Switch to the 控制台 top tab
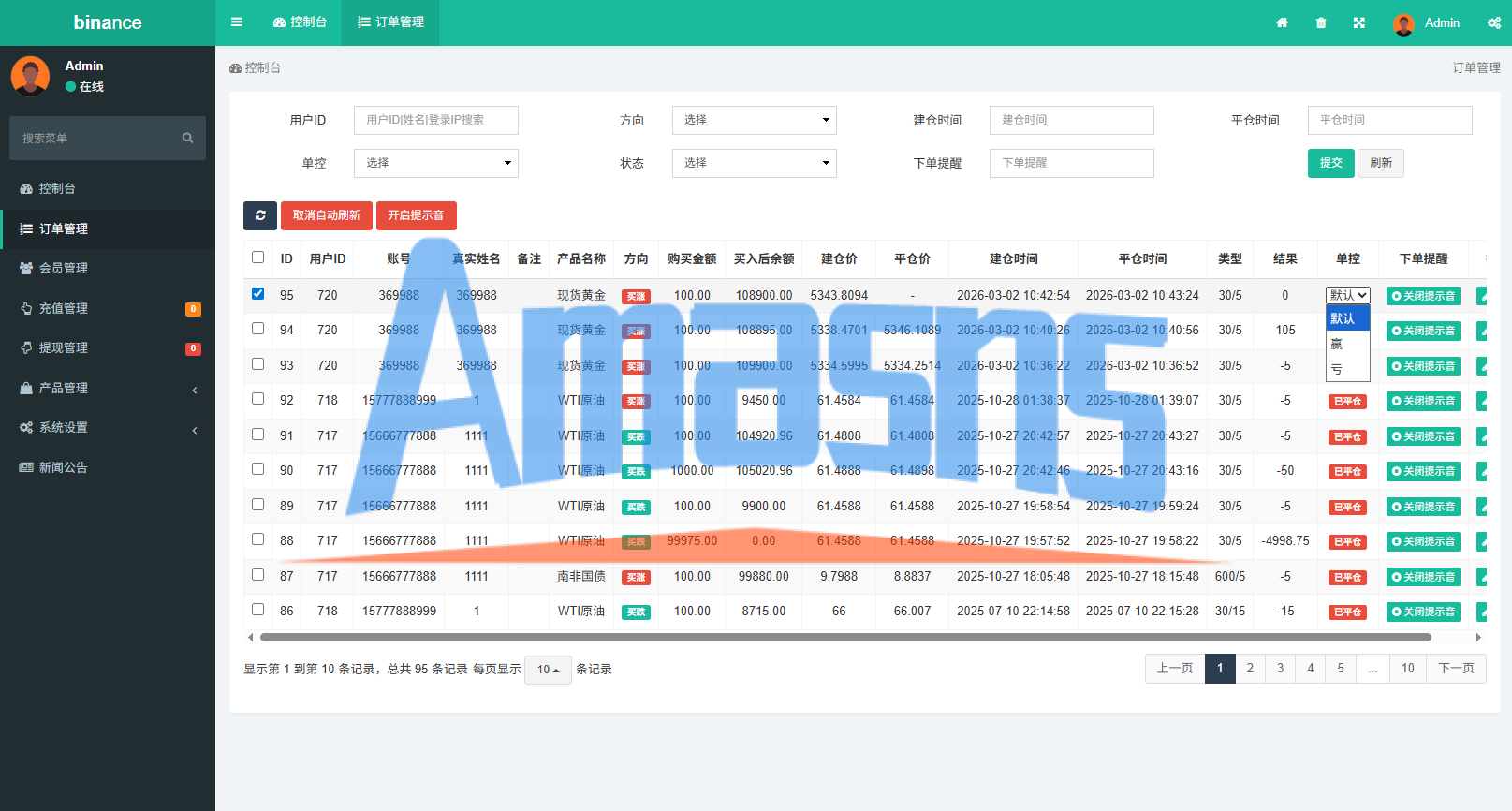 (x=300, y=22)
